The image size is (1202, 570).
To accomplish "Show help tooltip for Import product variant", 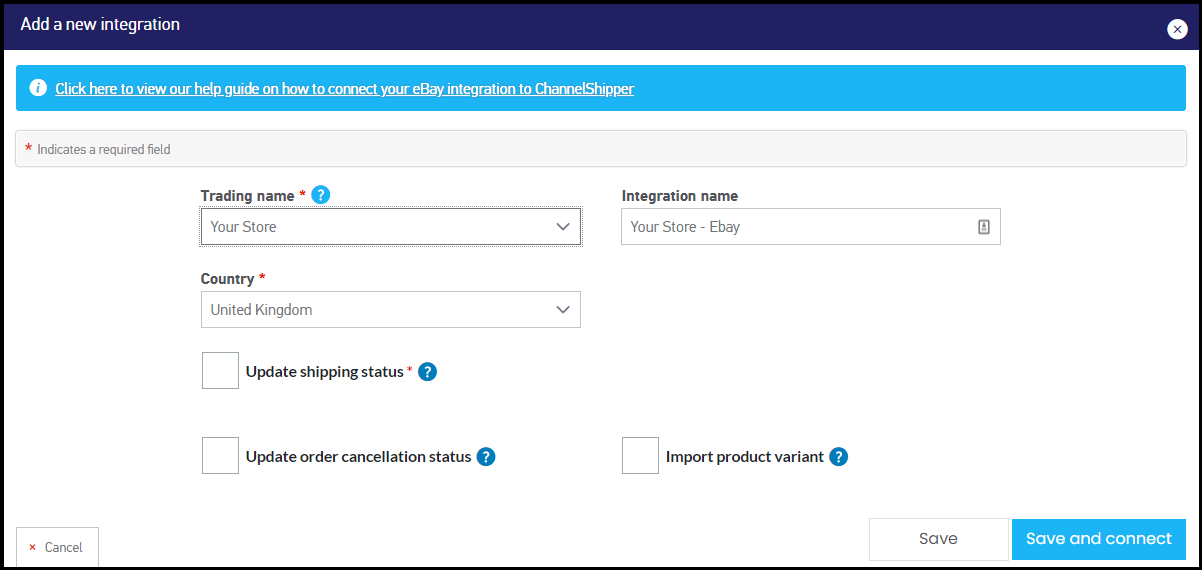I will [839, 457].
